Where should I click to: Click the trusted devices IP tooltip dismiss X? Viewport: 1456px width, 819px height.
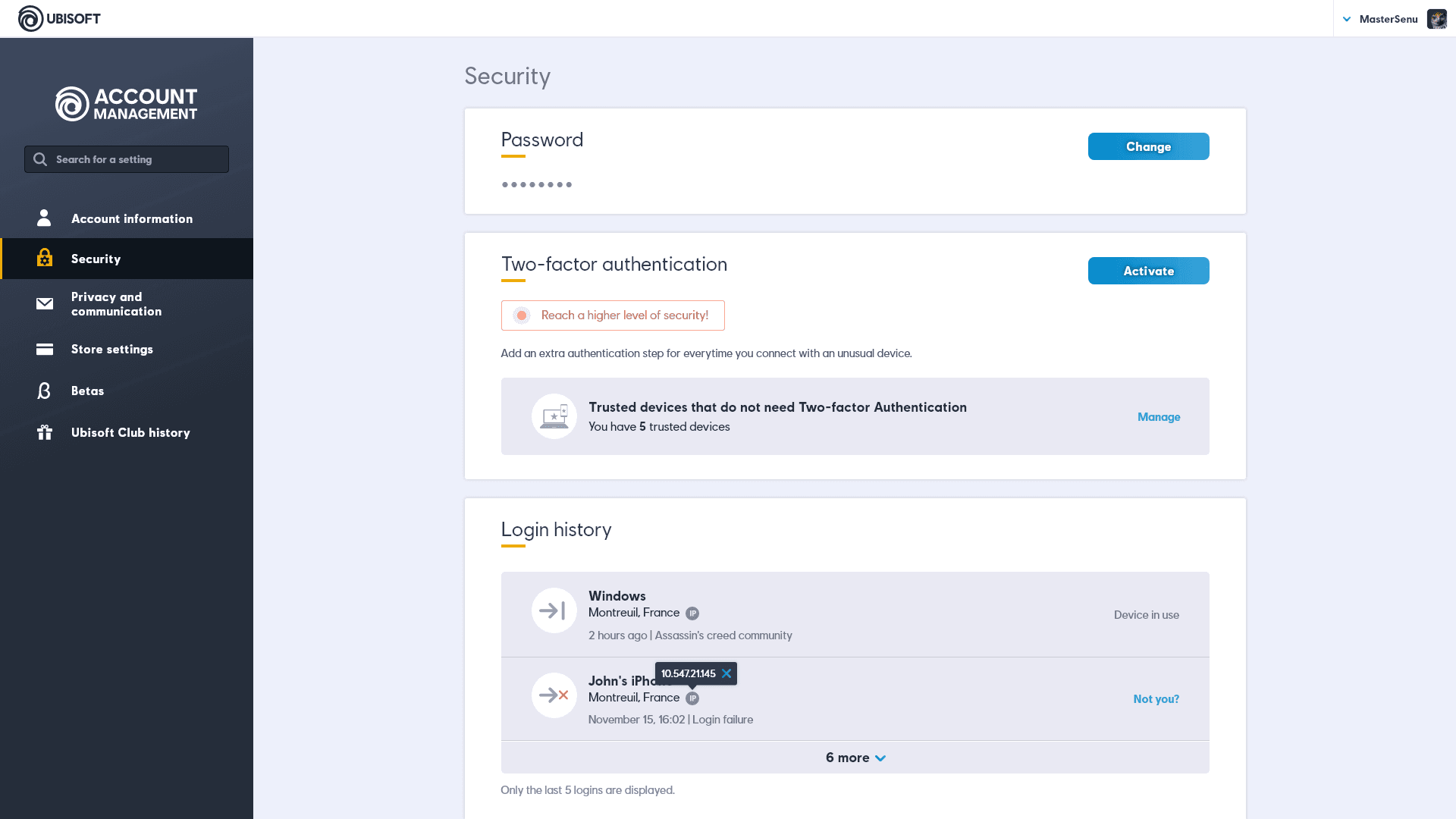(x=727, y=673)
